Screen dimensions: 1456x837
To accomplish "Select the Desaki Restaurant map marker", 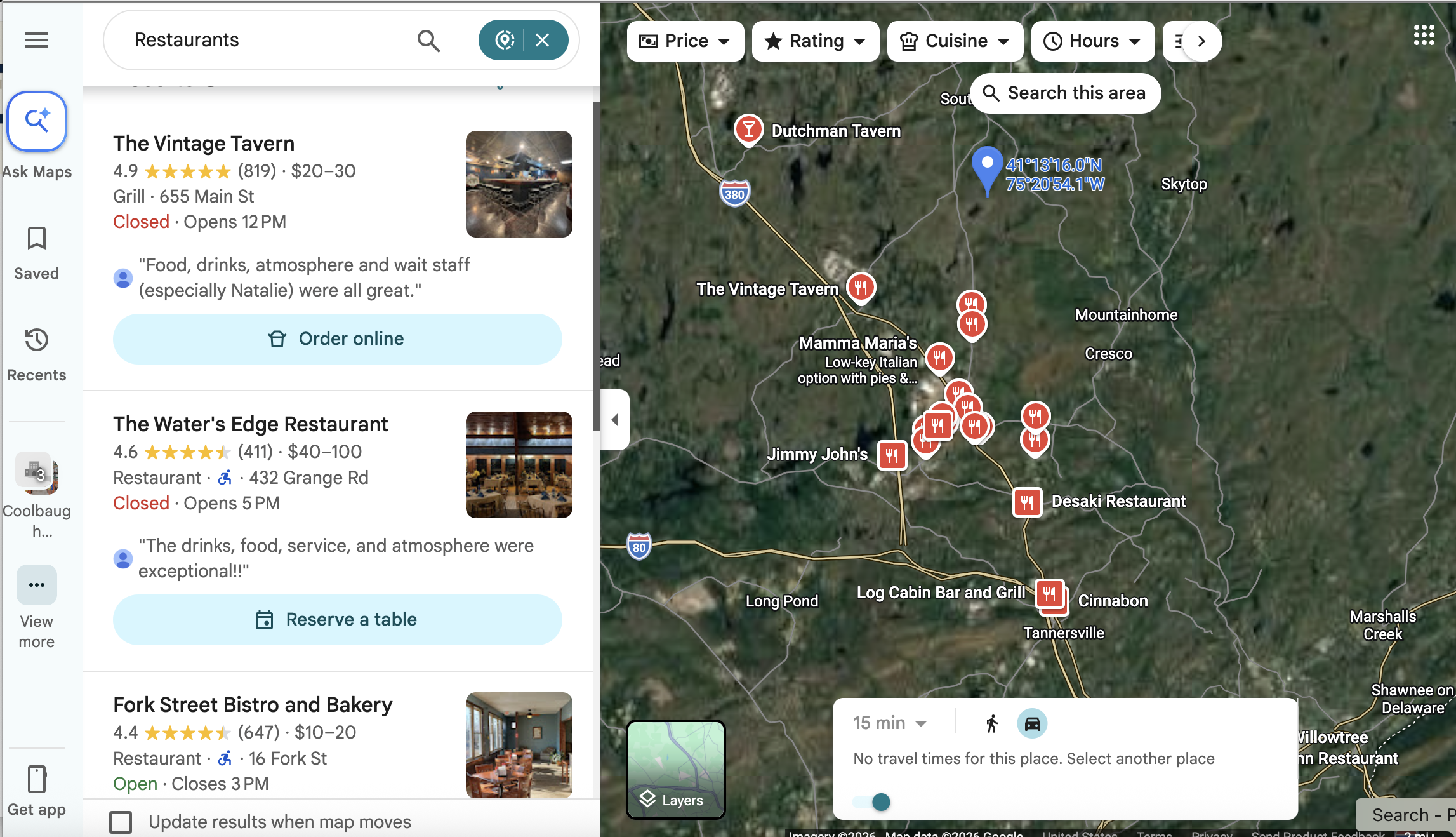I will click(1027, 503).
